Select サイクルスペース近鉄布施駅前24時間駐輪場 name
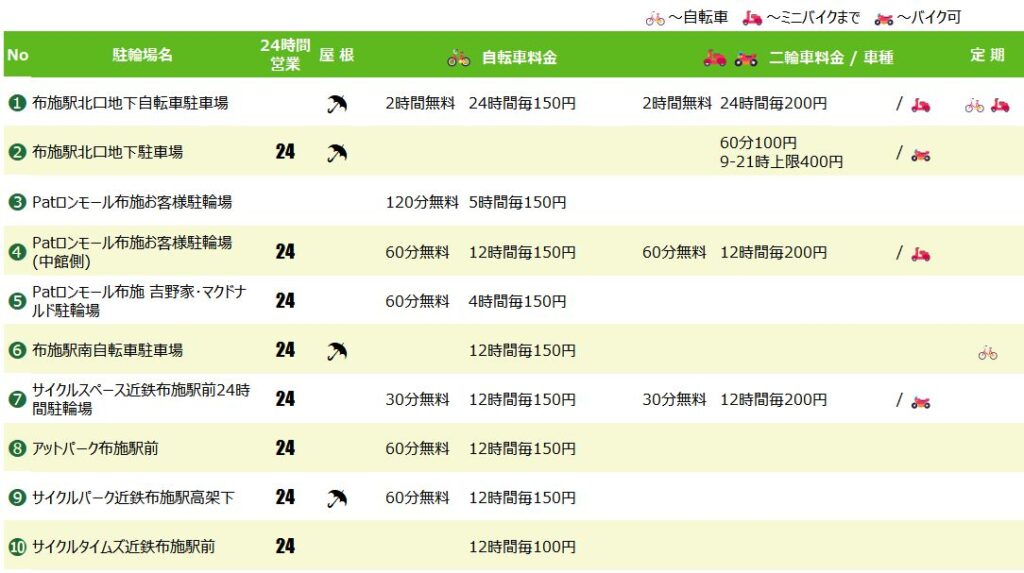The image size is (1024, 573). point(141,399)
